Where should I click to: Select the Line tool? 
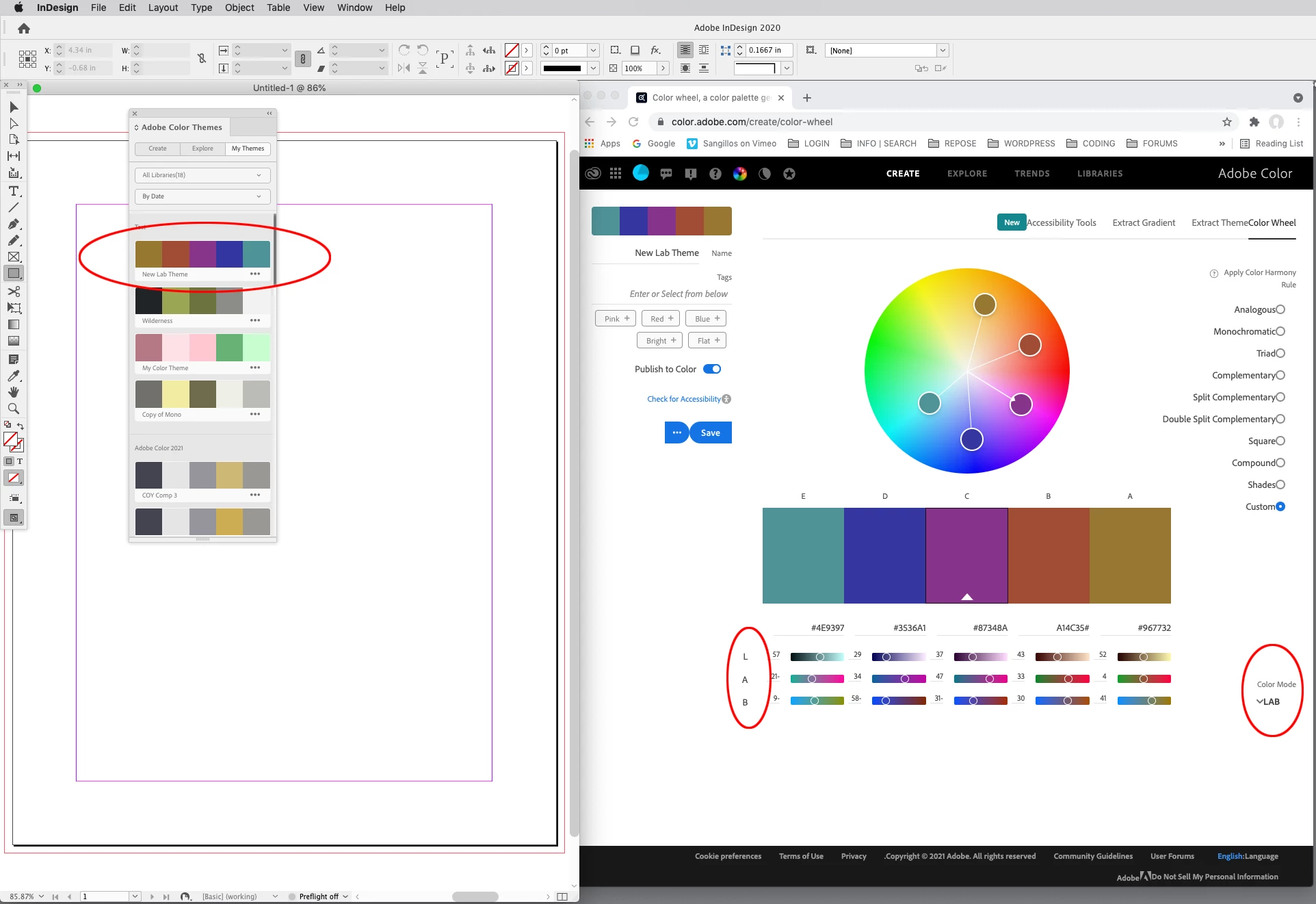[14, 207]
